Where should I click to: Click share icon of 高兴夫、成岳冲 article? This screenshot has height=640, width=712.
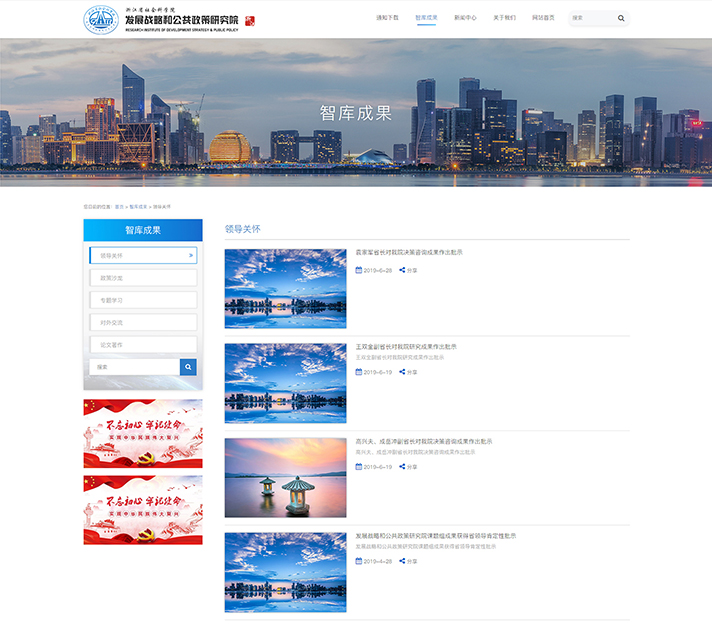[402, 467]
